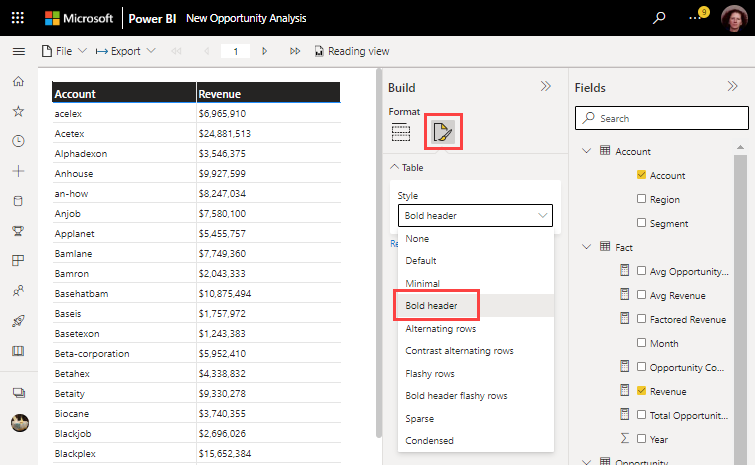755x465 pixels.
Task: Open Workspaces monitor icon in sidebar
Action: tap(19, 393)
